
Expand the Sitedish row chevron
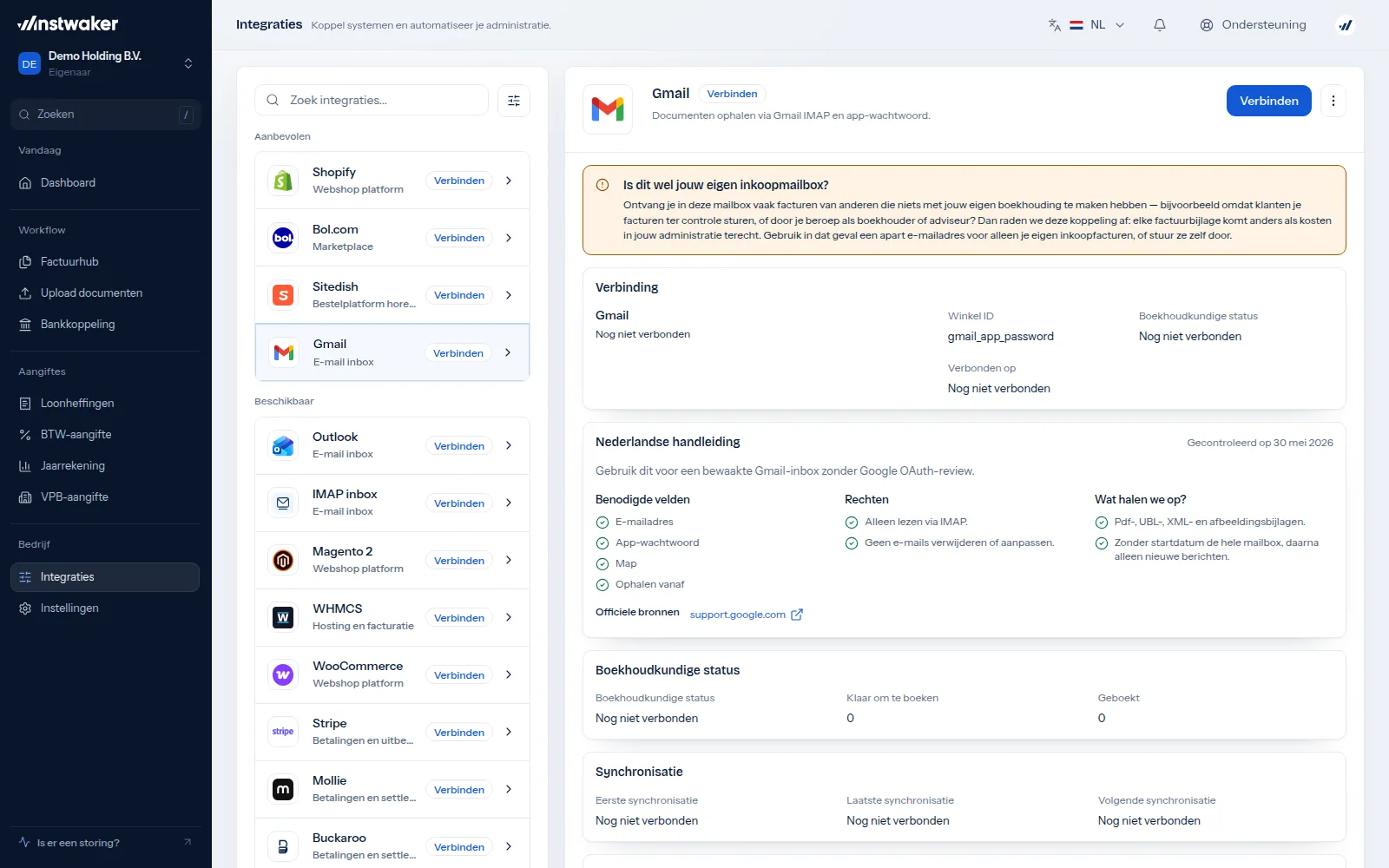[x=509, y=295]
